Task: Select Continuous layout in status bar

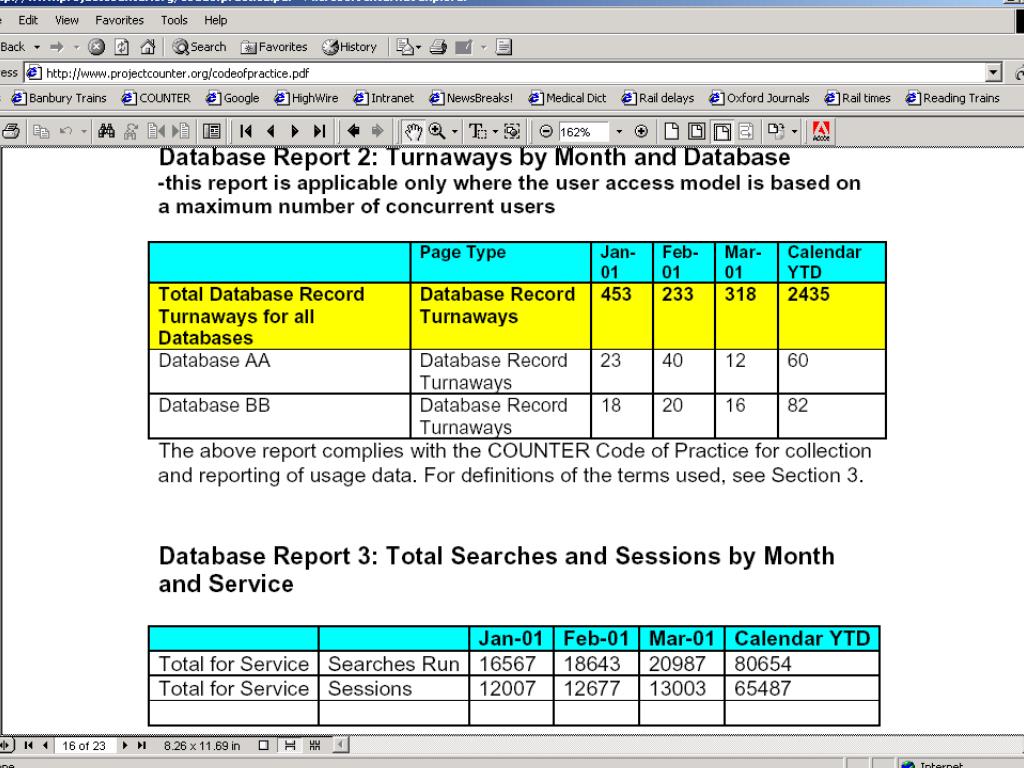Action: coord(290,745)
